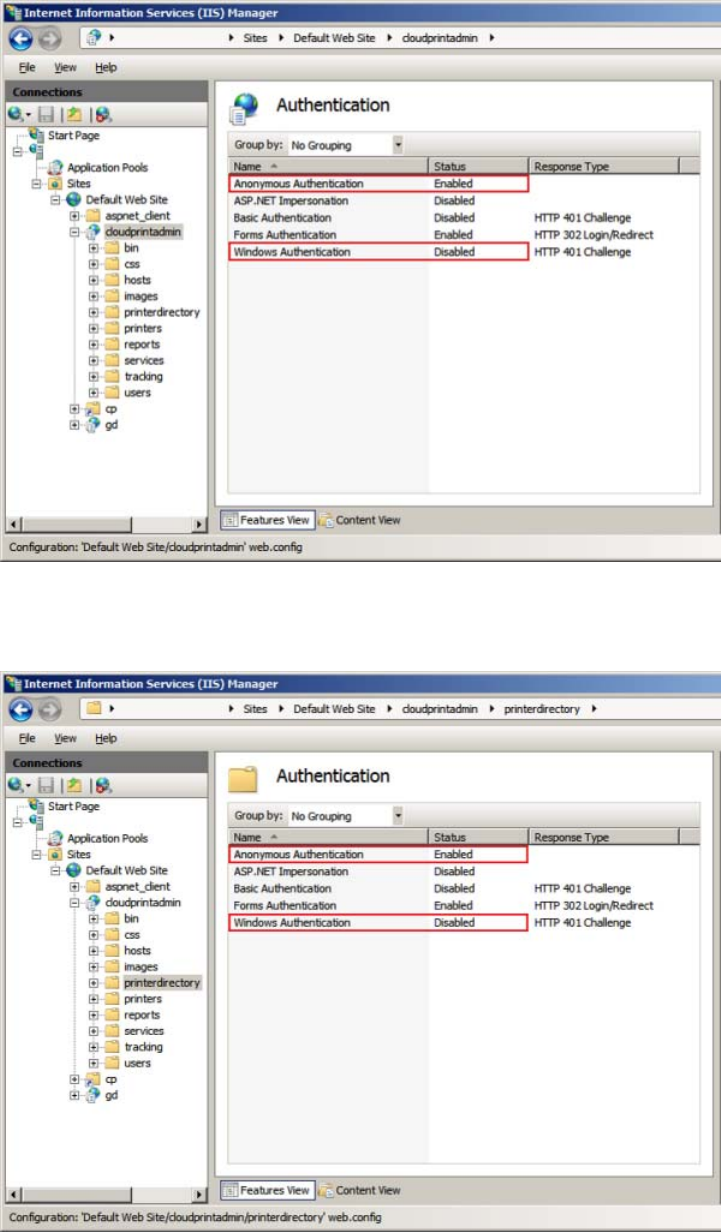Select Anonymous Authentication row in upper window

pos(464,184)
